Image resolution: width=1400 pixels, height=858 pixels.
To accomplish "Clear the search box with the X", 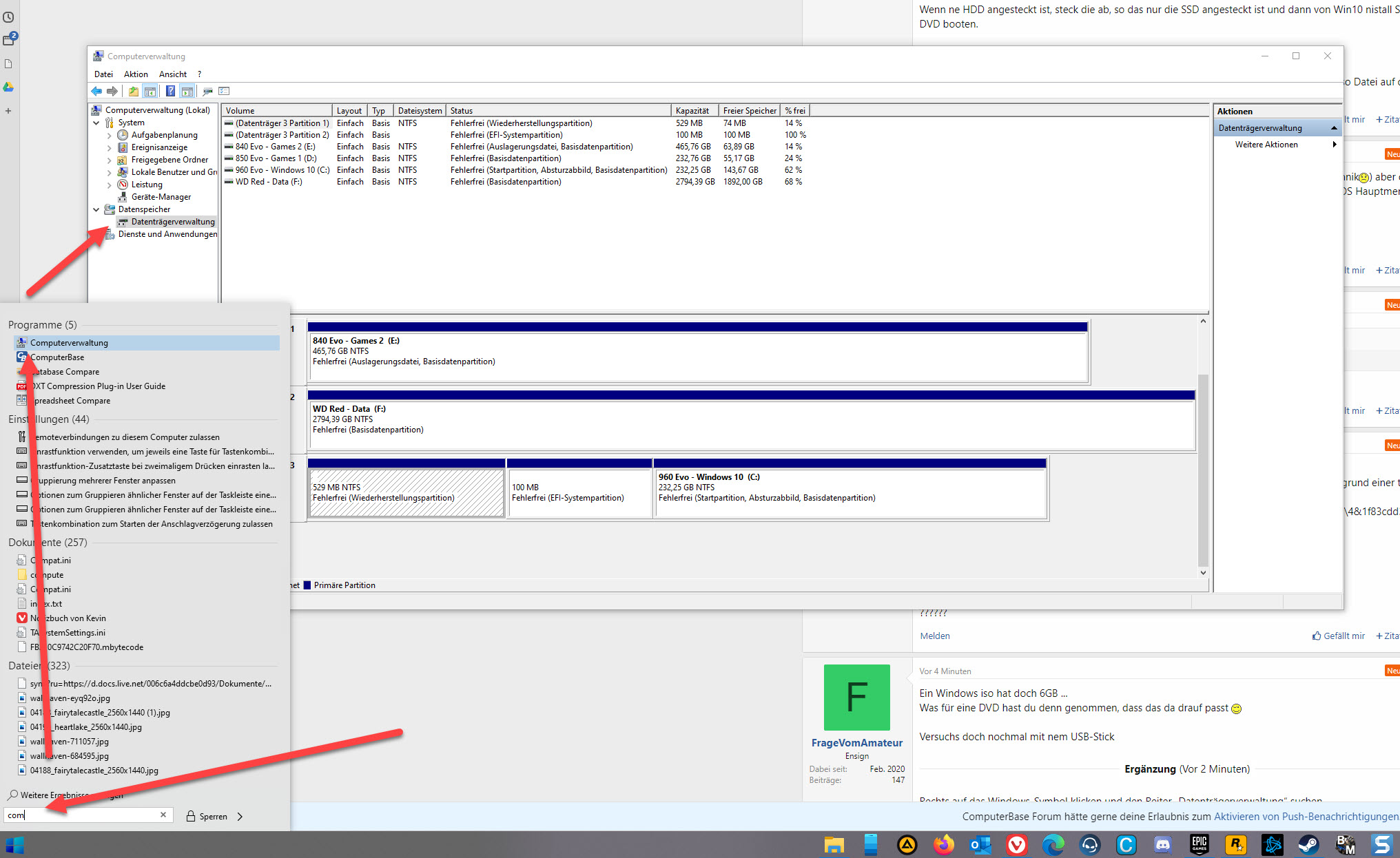I will (163, 815).
